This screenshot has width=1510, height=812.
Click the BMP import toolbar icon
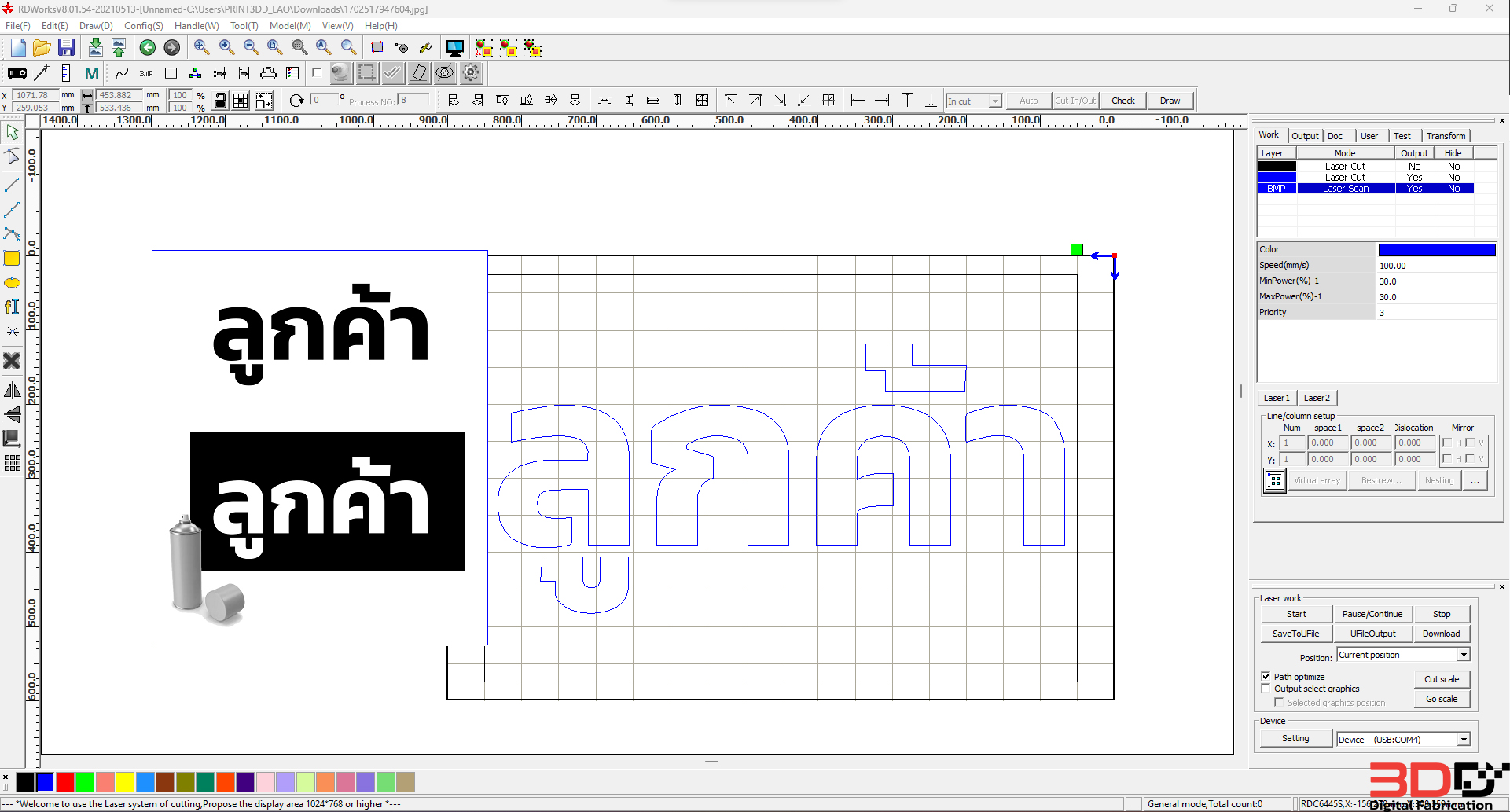pyautogui.click(x=146, y=74)
